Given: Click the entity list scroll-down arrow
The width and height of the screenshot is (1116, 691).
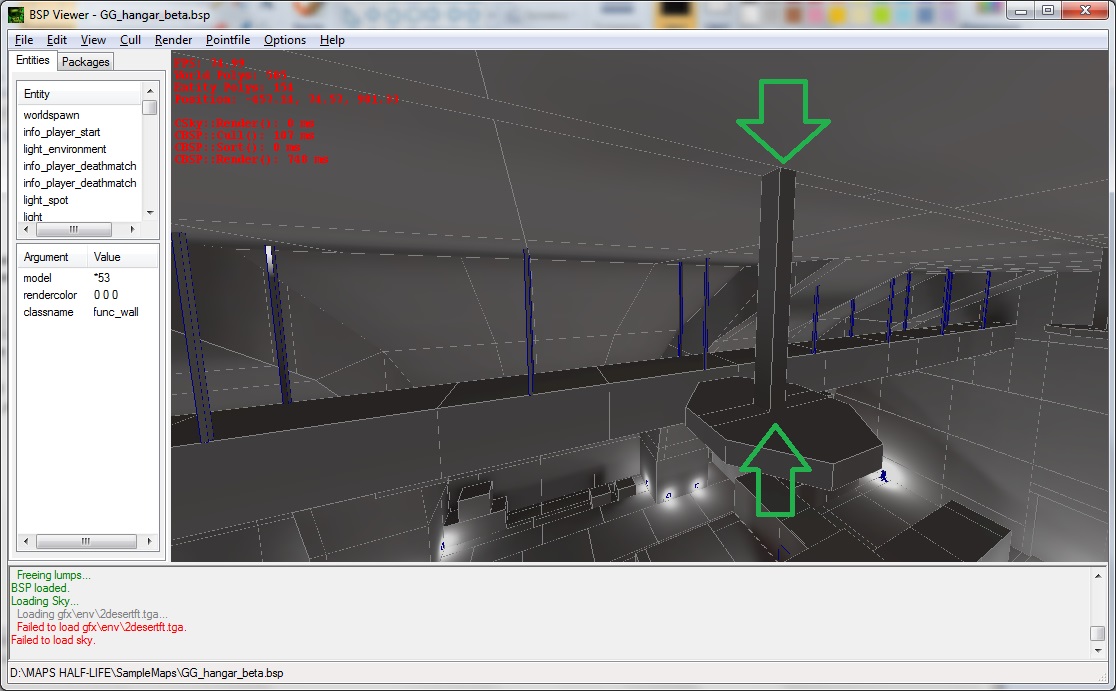Looking at the screenshot, I should coord(150,212).
